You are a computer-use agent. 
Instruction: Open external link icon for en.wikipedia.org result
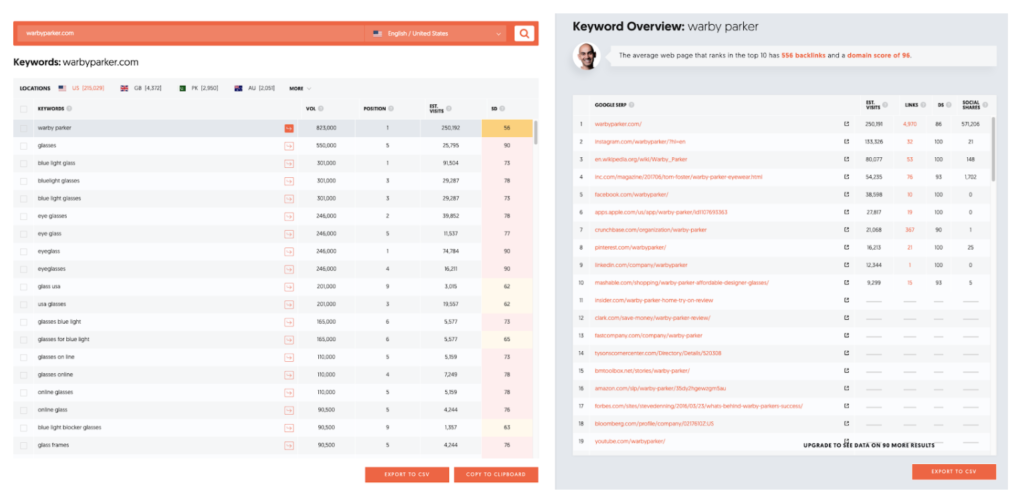(x=846, y=159)
